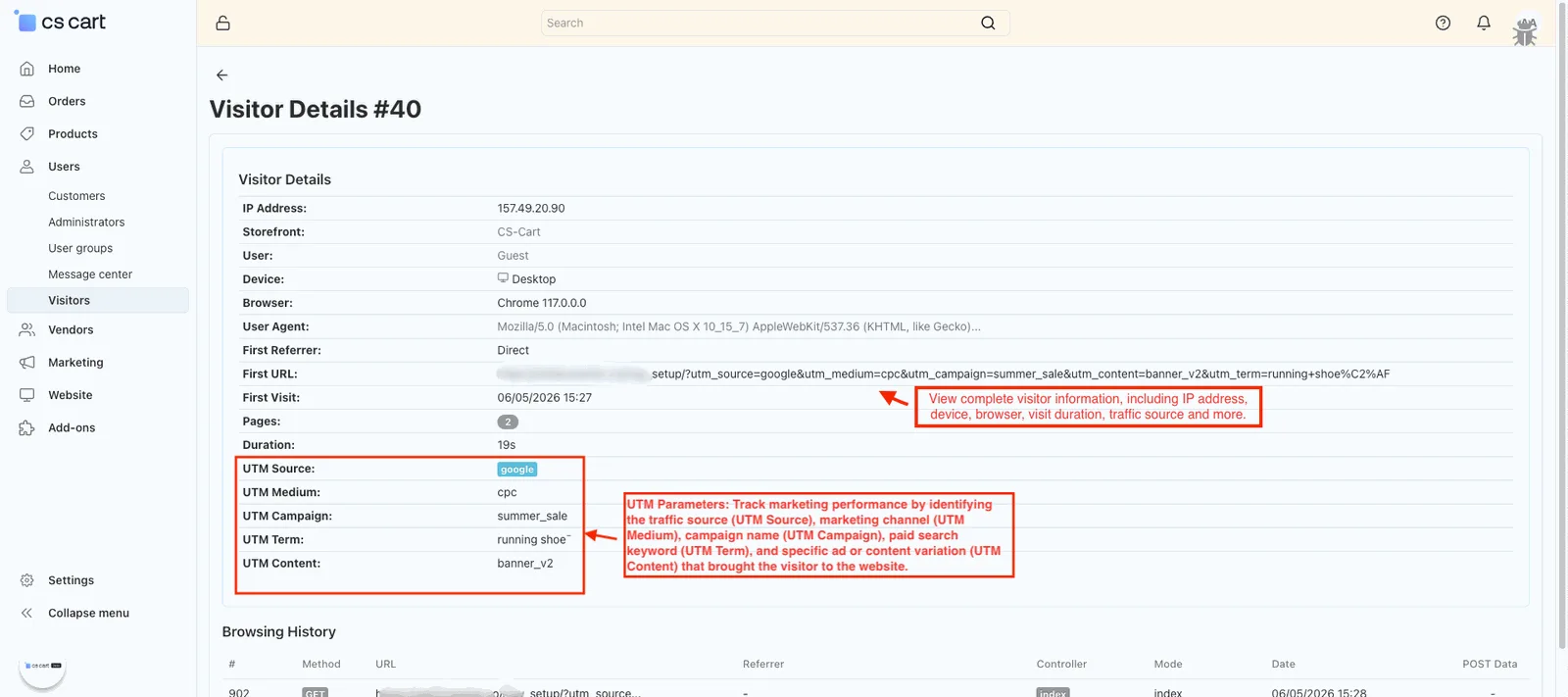Click the CS-Cart storefront link
Screen dimensions: 1568x697
click(x=518, y=232)
